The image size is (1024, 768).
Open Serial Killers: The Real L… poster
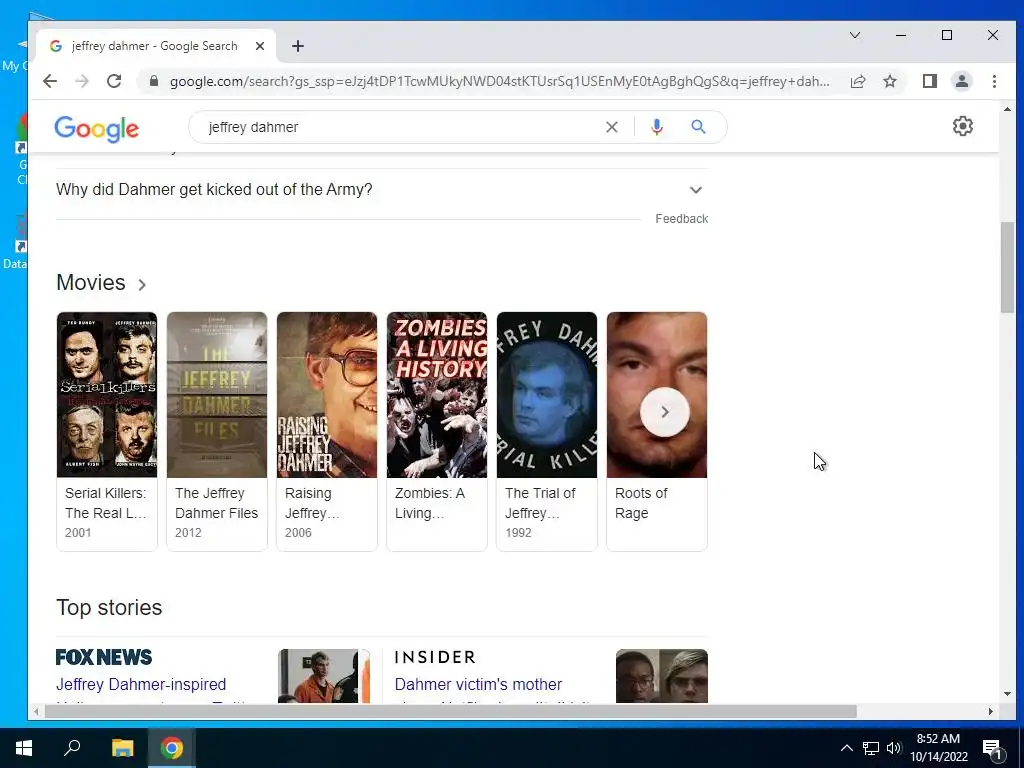pyautogui.click(x=107, y=394)
